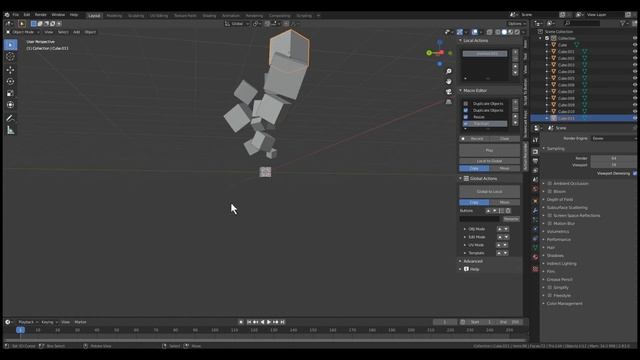640x360 pixels.
Task: Click the Render samples value field
Action: click(x=613, y=158)
